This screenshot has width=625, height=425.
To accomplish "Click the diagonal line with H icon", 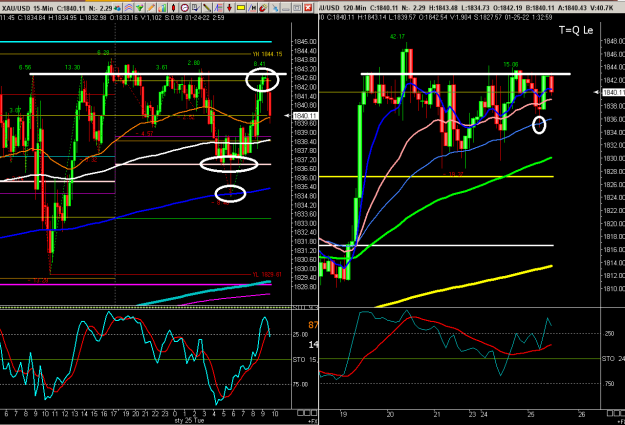I will 252,8.
